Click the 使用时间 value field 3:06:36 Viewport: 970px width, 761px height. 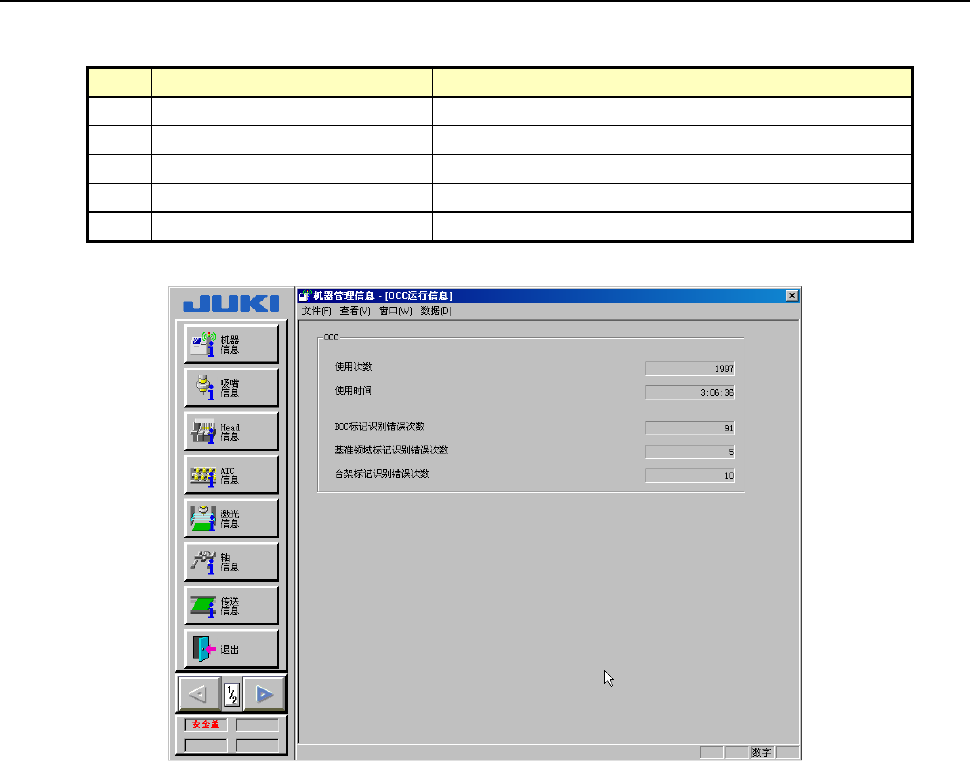coord(690,392)
